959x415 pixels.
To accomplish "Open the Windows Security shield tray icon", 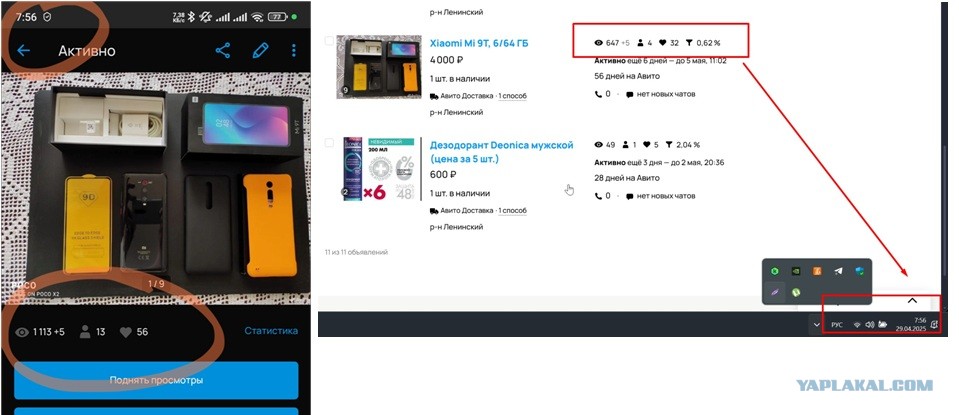I will click(x=859, y=271).
